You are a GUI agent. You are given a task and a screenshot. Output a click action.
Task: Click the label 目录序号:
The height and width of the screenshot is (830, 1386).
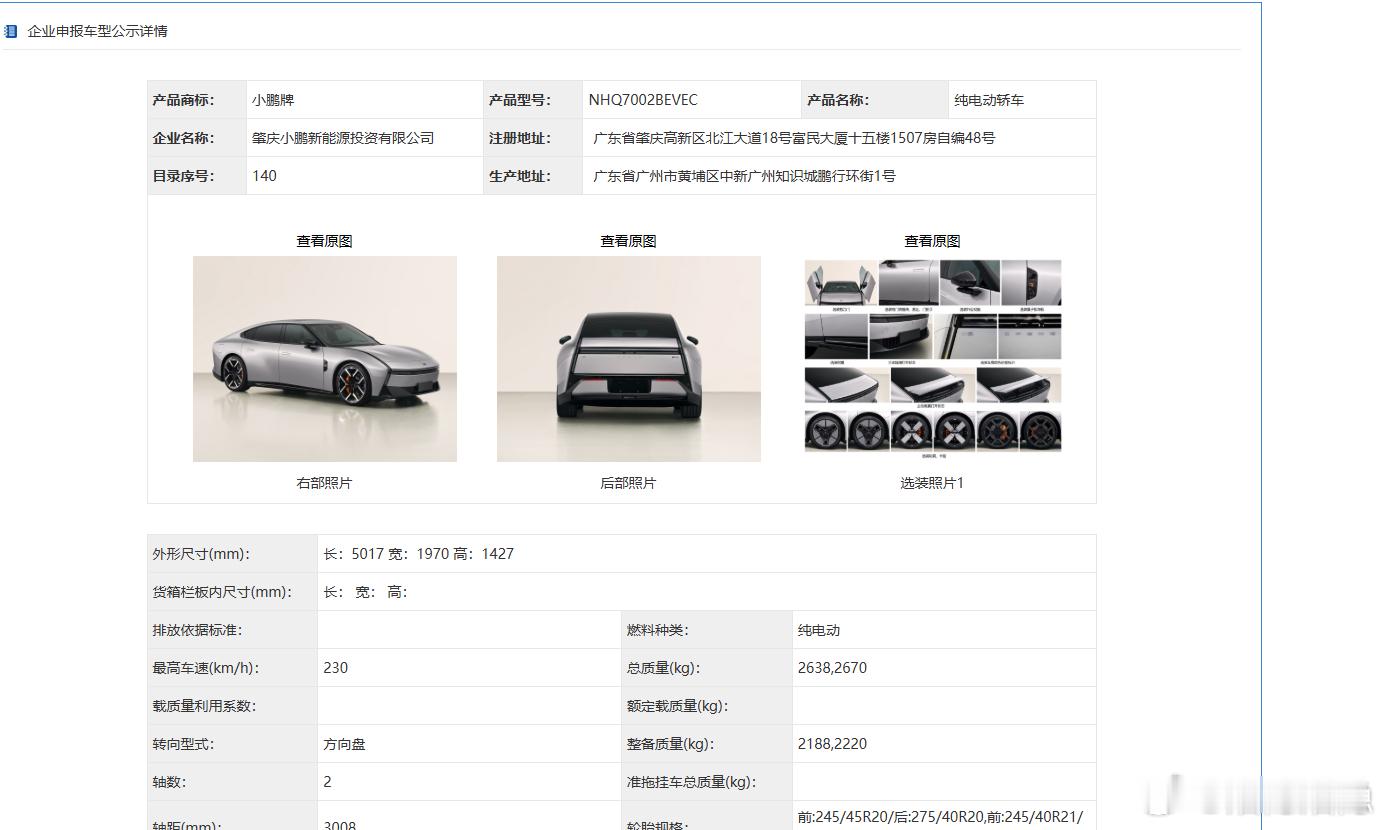point(184,176)
